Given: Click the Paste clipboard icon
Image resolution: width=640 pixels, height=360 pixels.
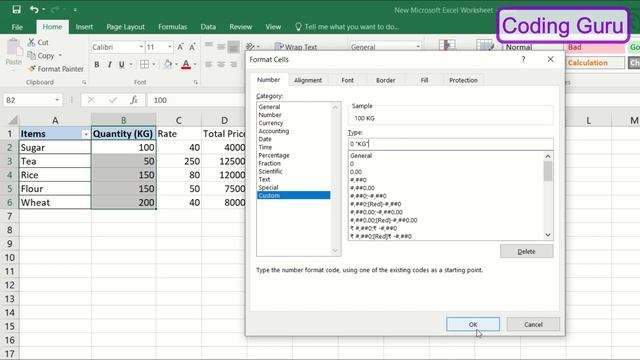Looking at the screenshot, I should pos(14,48).
